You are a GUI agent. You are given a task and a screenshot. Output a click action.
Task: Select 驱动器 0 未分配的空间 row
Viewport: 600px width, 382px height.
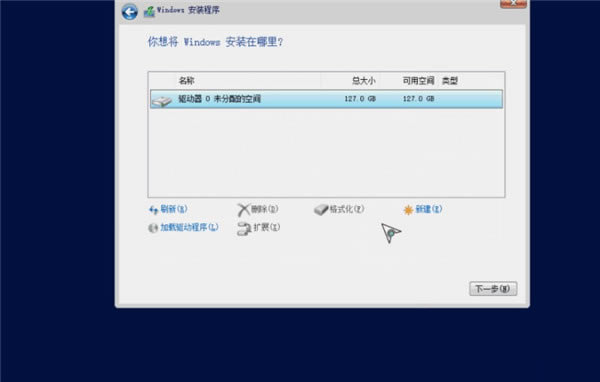click(x=326, y=99)
